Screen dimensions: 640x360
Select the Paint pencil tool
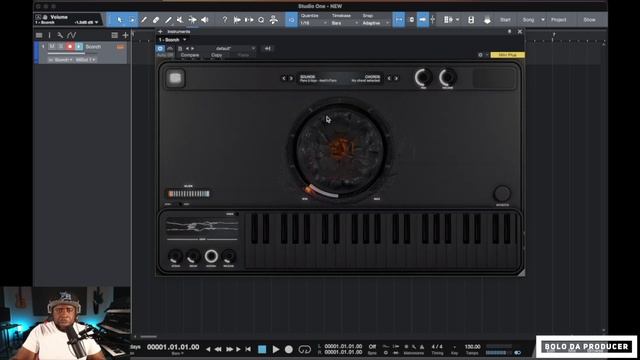click(144, 20)
